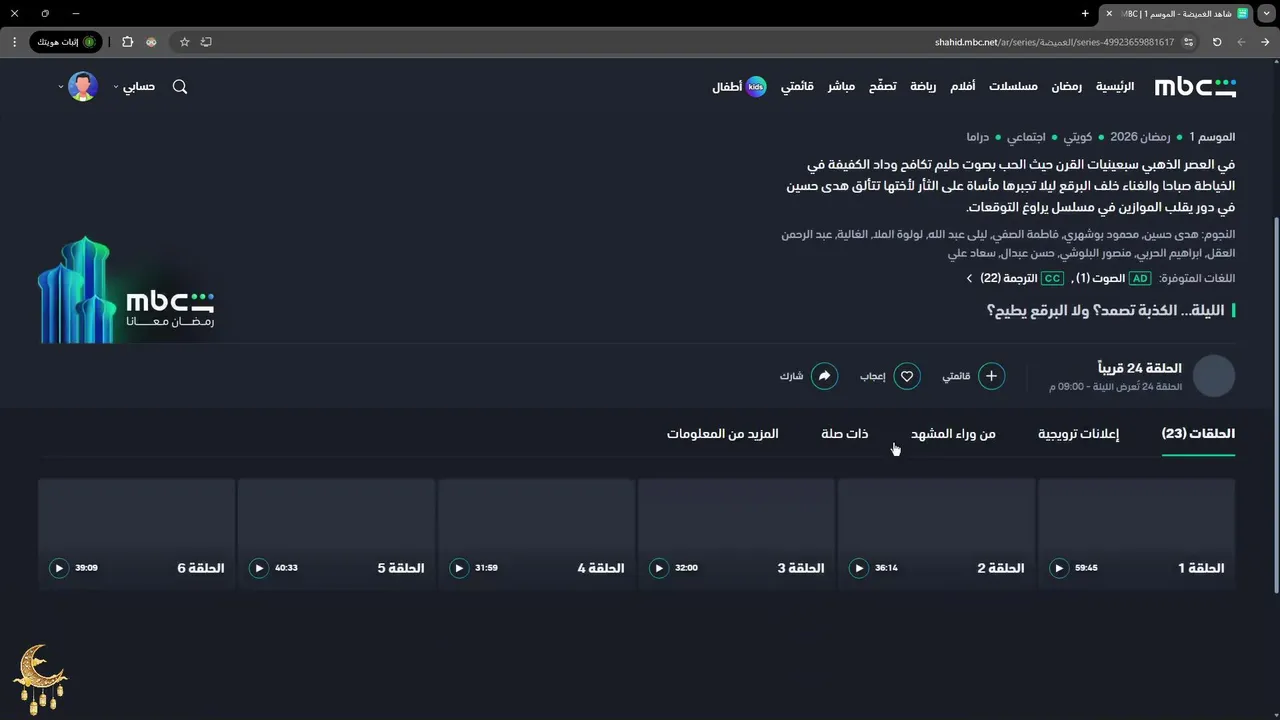Open the search magnifier icon
The image size is (1280, 720).
click(180, 87)
